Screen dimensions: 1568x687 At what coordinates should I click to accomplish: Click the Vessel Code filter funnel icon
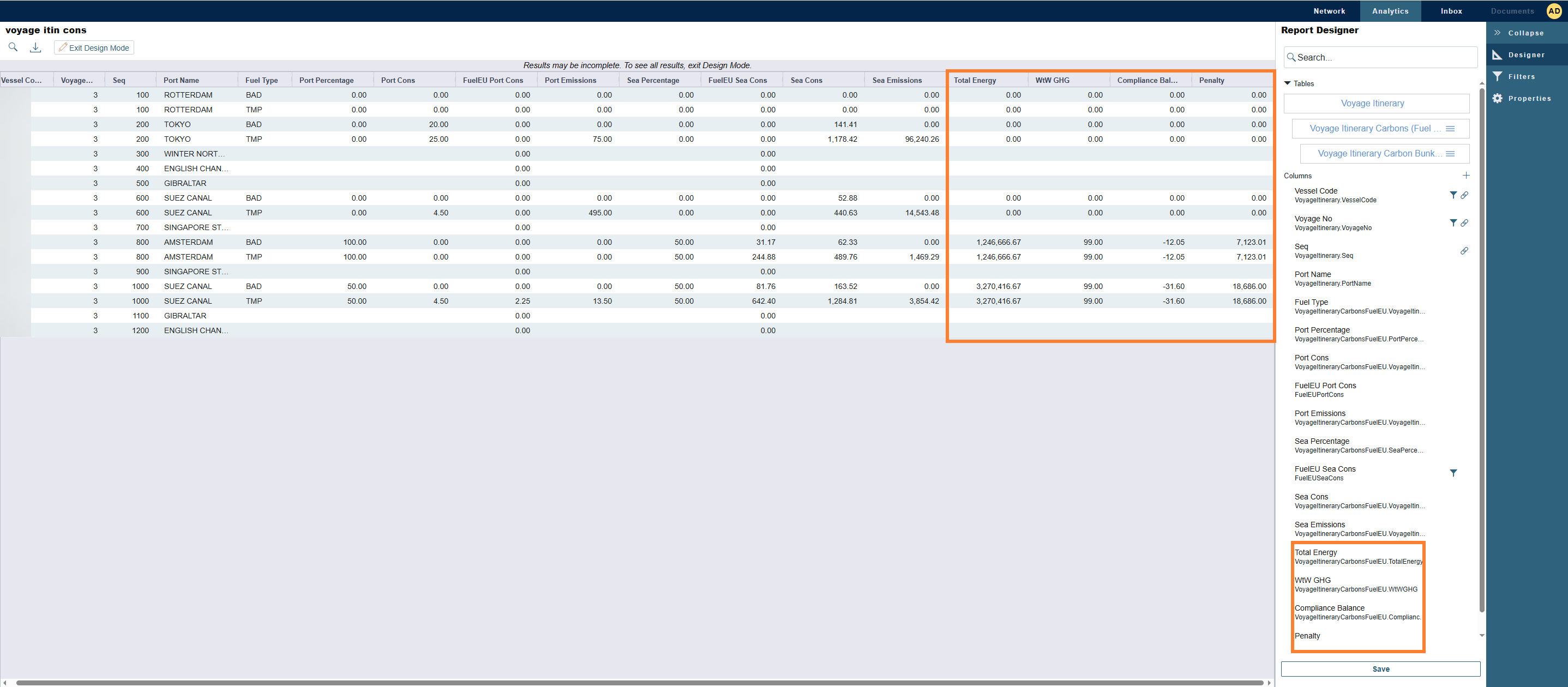(x=1453, y=195)
